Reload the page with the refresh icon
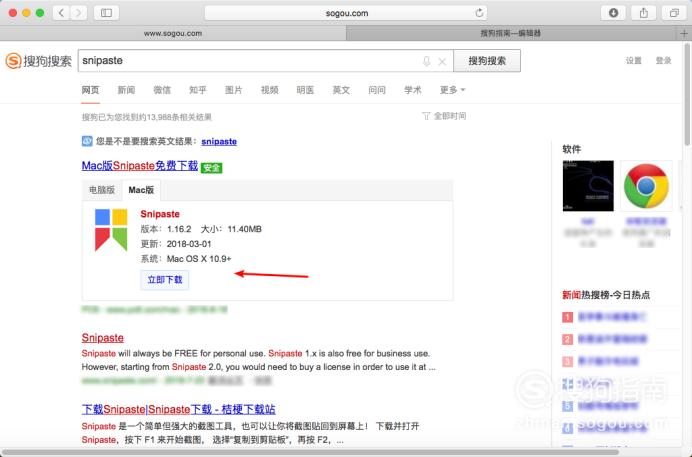The image size is (692, 457). pos(479,13)
